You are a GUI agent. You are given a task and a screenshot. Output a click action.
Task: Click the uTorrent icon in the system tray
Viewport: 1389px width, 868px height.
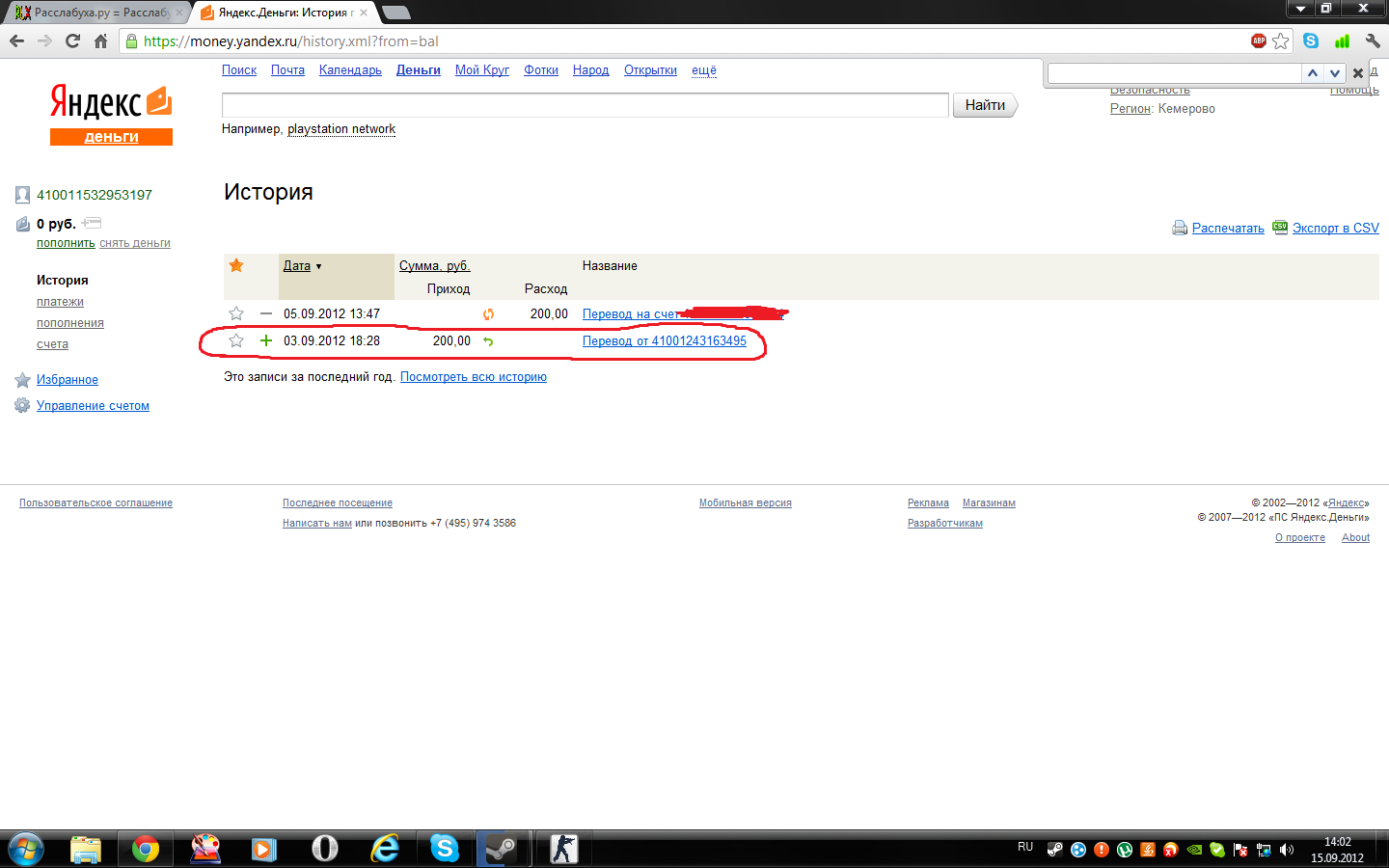[x=1125, y=850]
